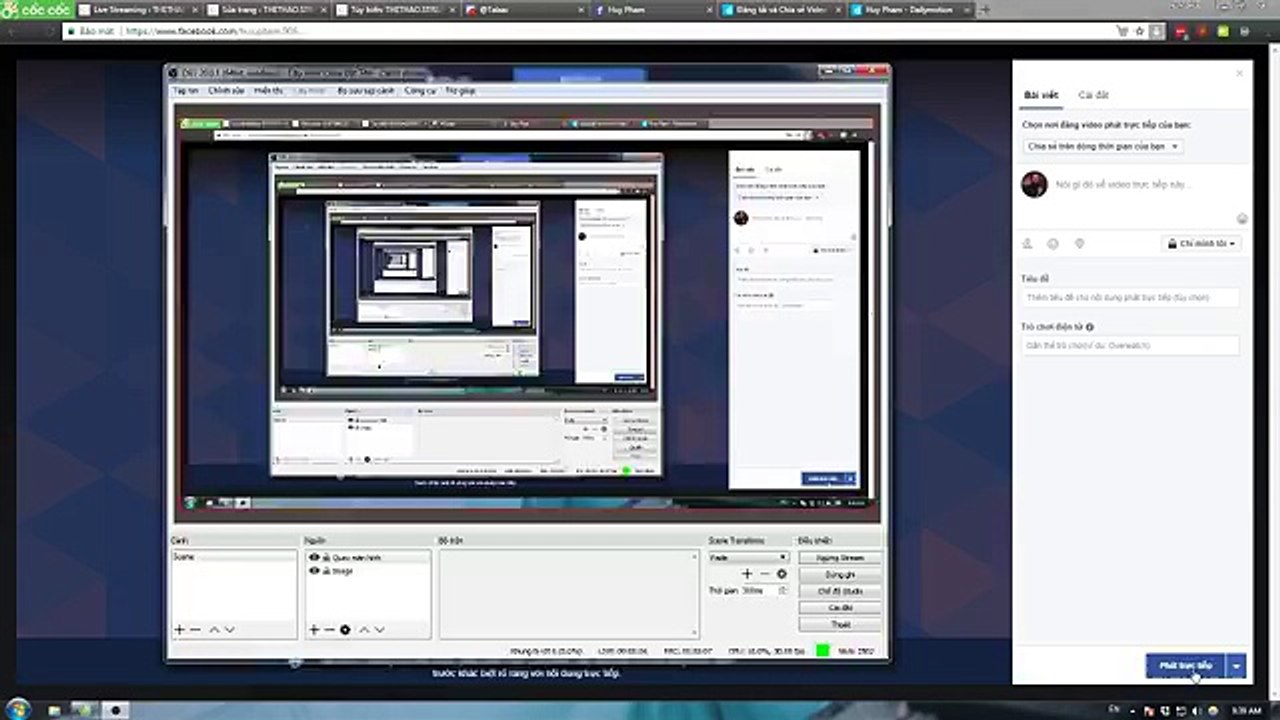
Task: Switch to the Live Streaming browser tab
Action: coord(139,10)
